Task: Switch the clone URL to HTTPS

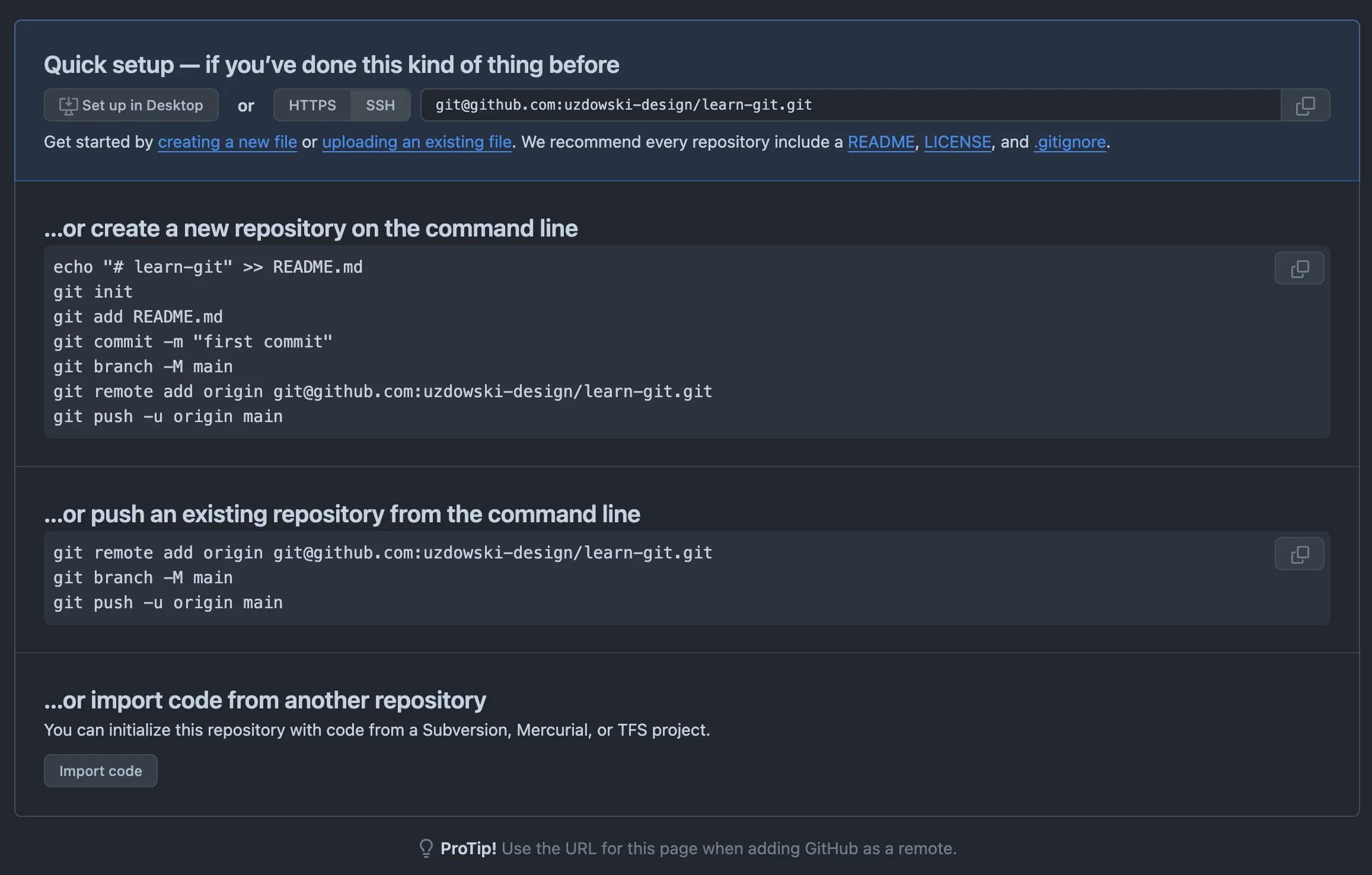Action: click(312, 106)
